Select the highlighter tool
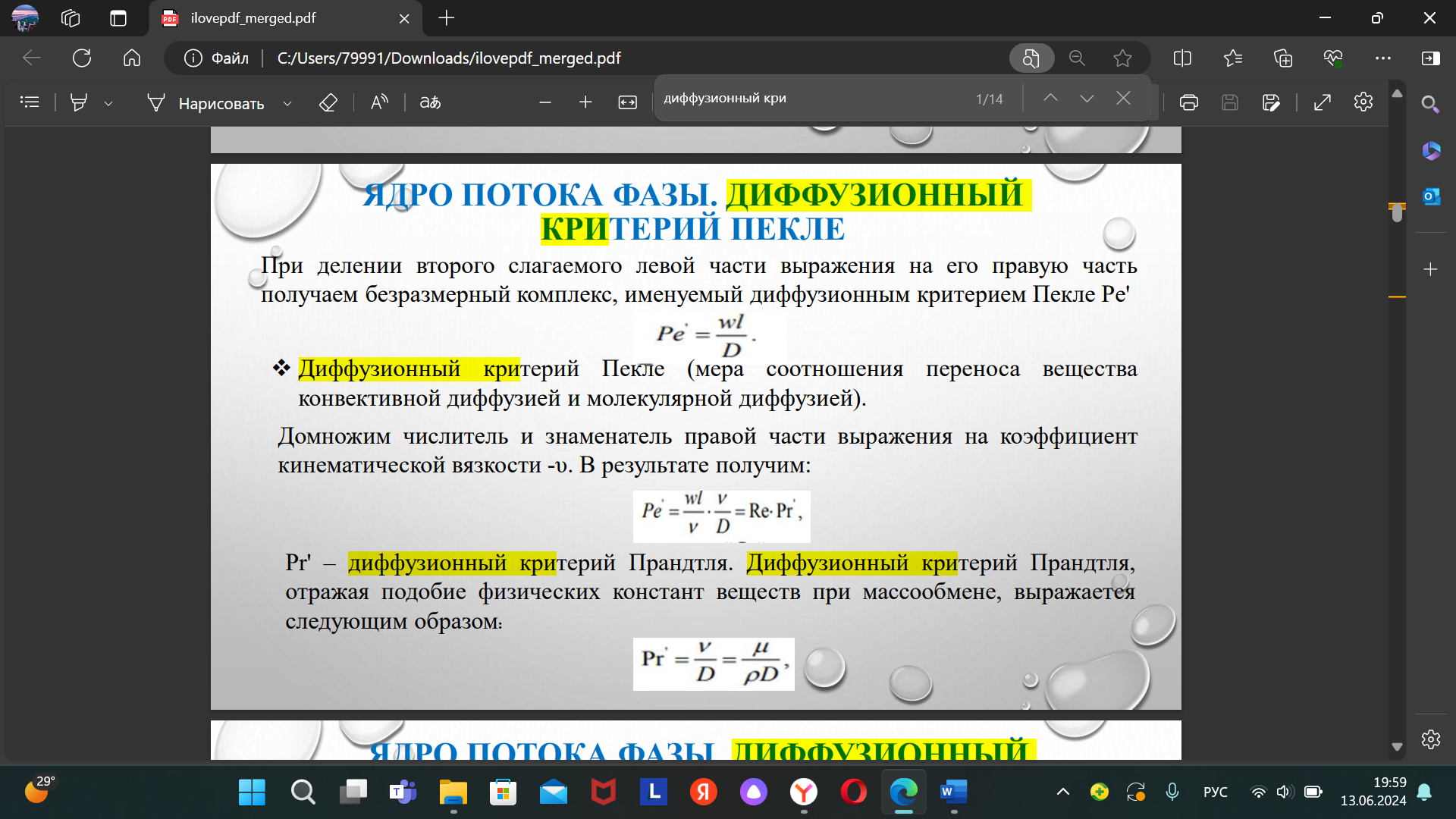 point(79,102)
